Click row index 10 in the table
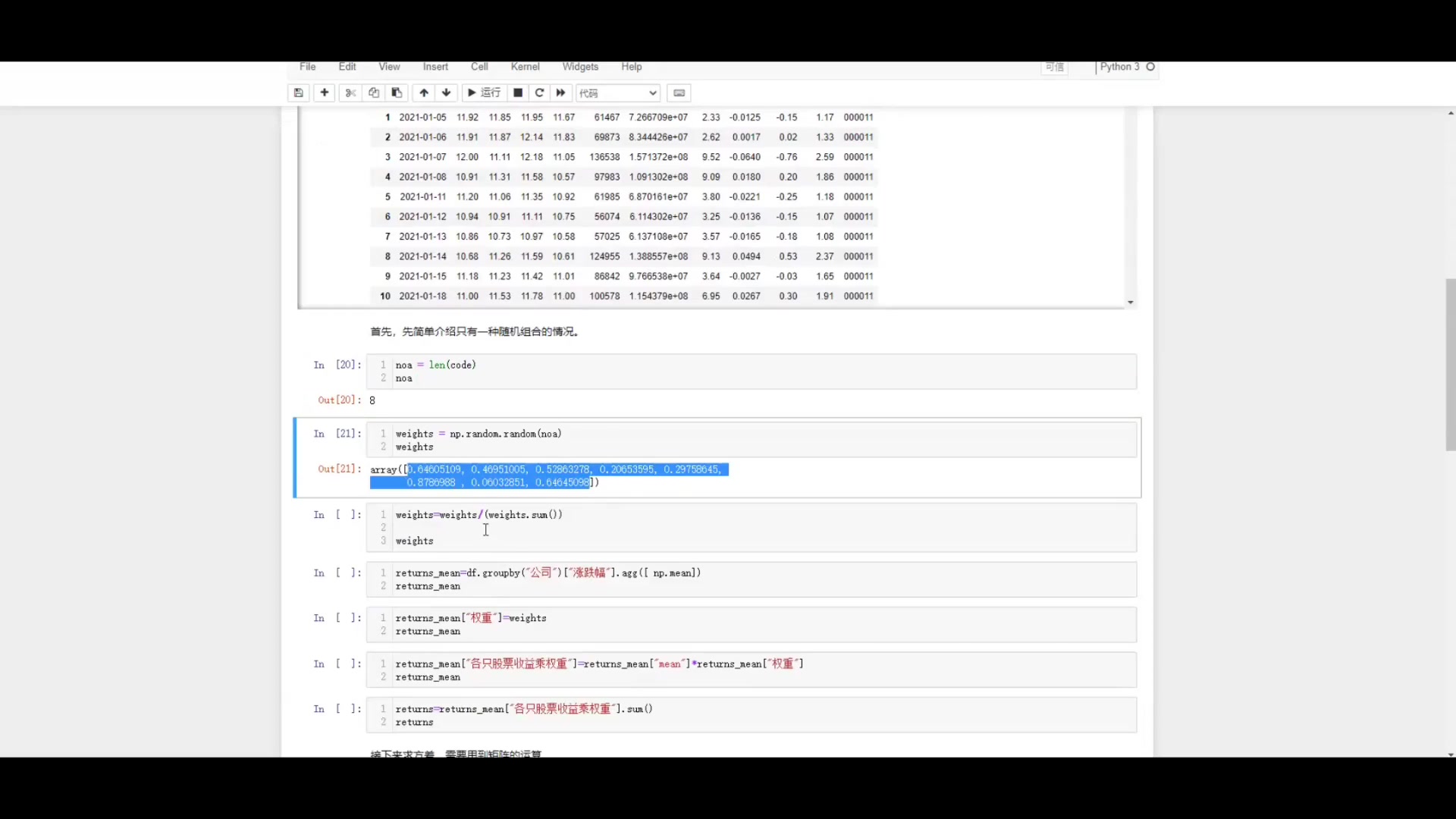Screen dimensions: 1456x819 385,297
